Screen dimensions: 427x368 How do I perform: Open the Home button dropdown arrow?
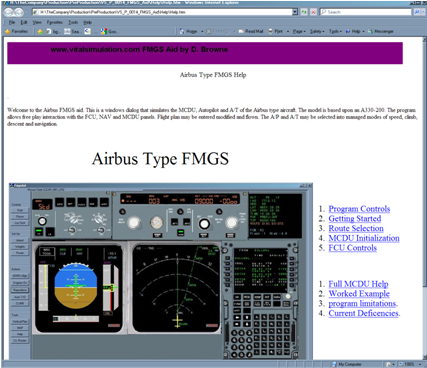pyautogui.click(x=202, y=31)
